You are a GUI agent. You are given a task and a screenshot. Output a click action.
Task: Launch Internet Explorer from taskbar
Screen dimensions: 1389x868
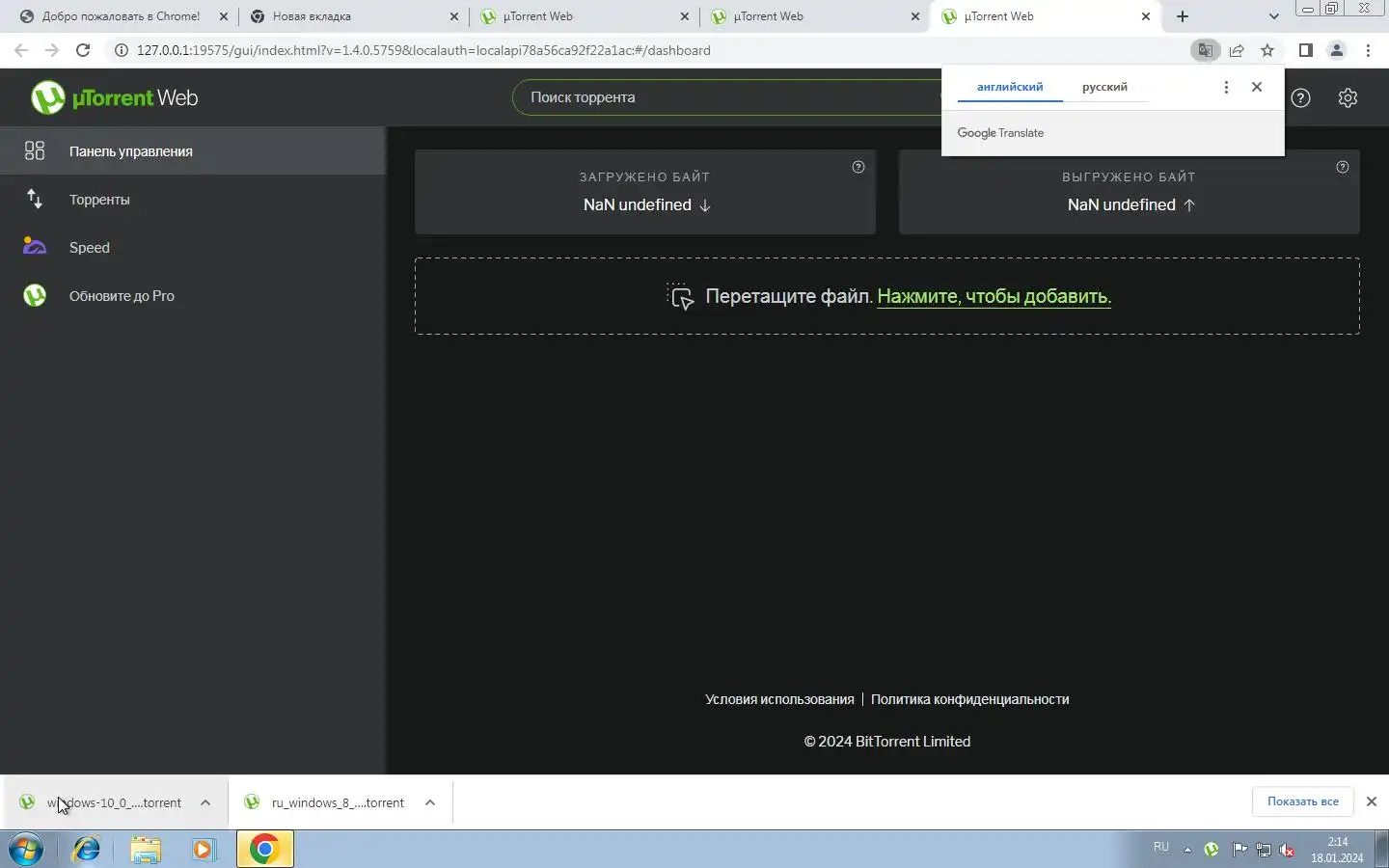pos(87,850)
